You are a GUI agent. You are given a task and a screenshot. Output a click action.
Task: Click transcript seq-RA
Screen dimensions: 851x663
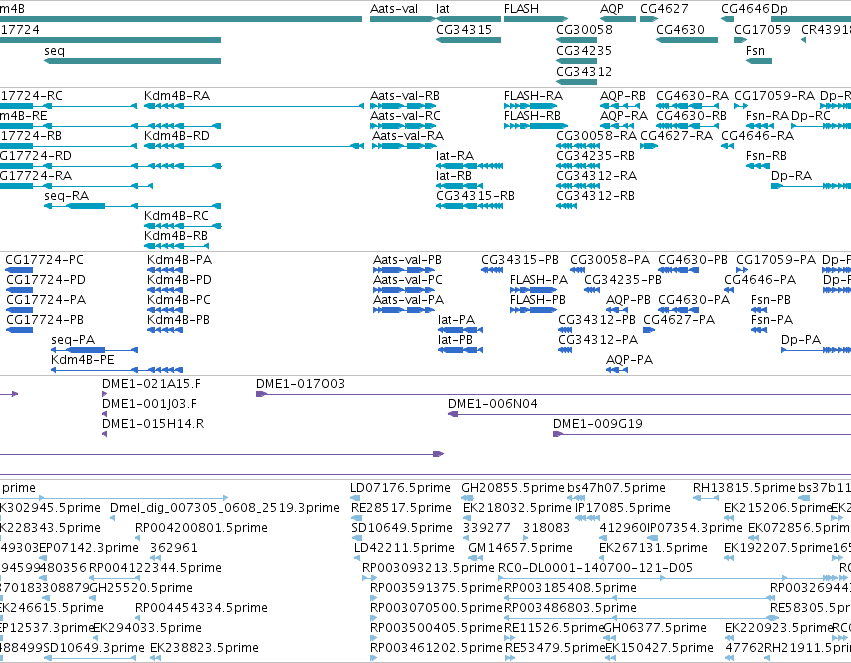click(x=67, y=196)
